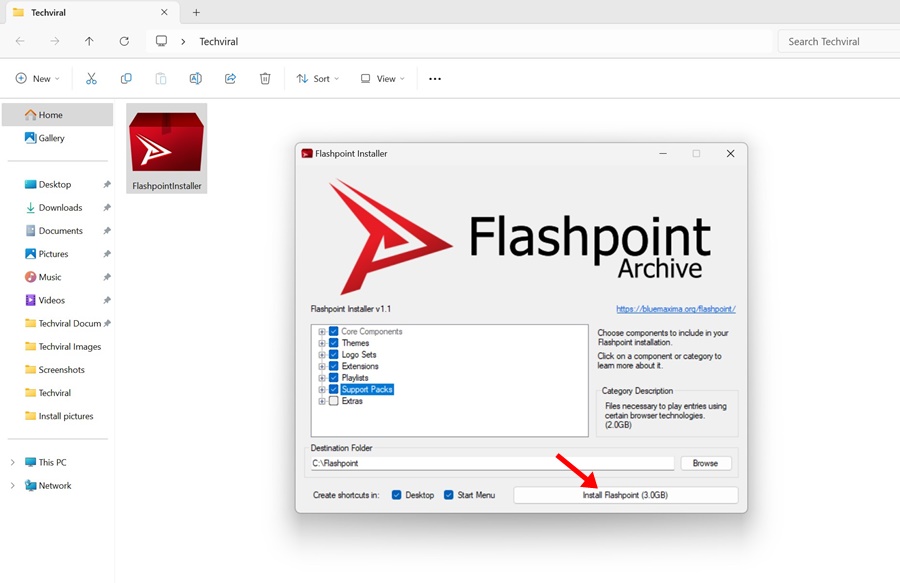Click Techviral in the address bar
900x583 pixels.
(x=219, y=41)
